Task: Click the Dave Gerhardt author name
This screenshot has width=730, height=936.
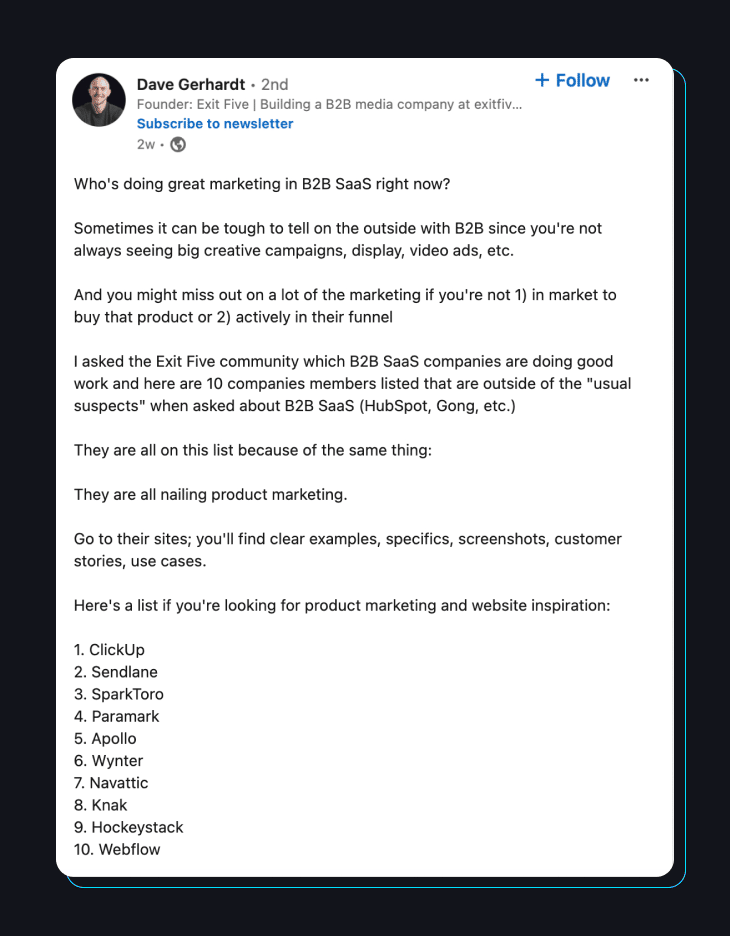Action: [190, 84]
